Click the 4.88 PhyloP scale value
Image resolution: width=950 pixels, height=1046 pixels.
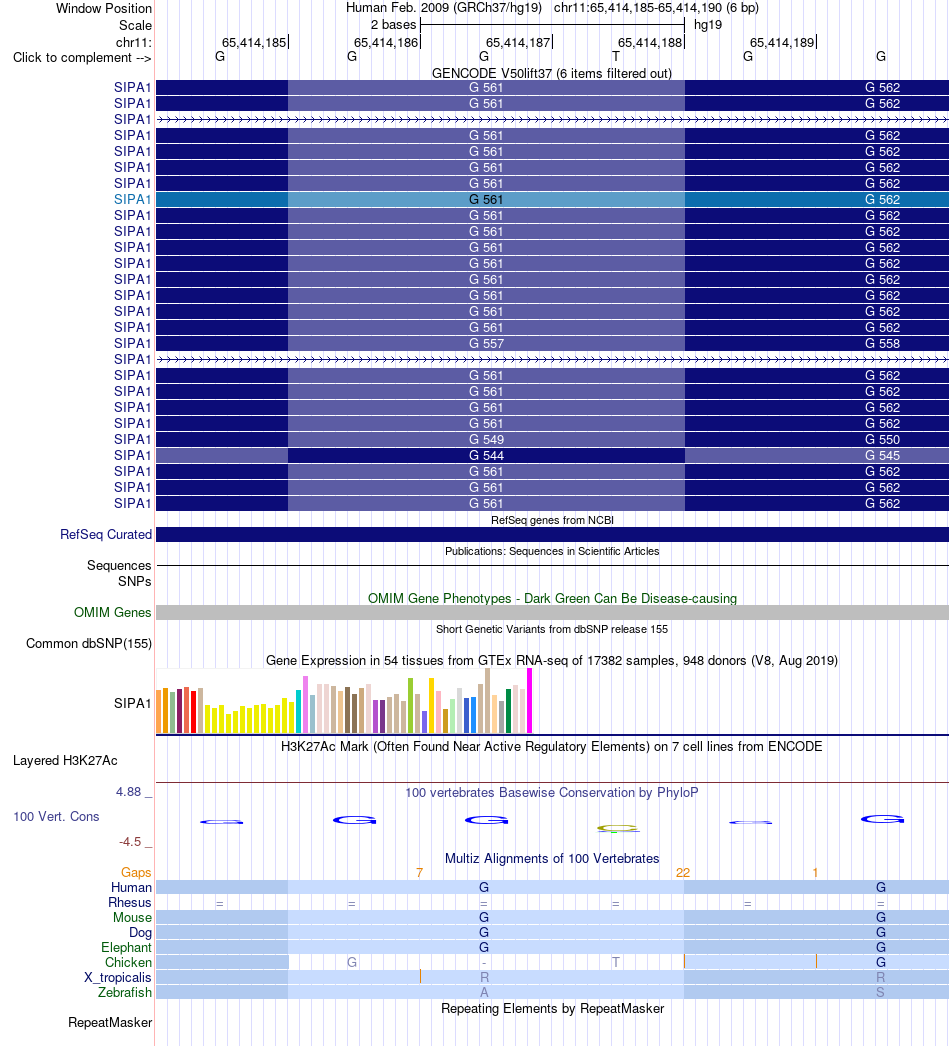tap(129, 792)
